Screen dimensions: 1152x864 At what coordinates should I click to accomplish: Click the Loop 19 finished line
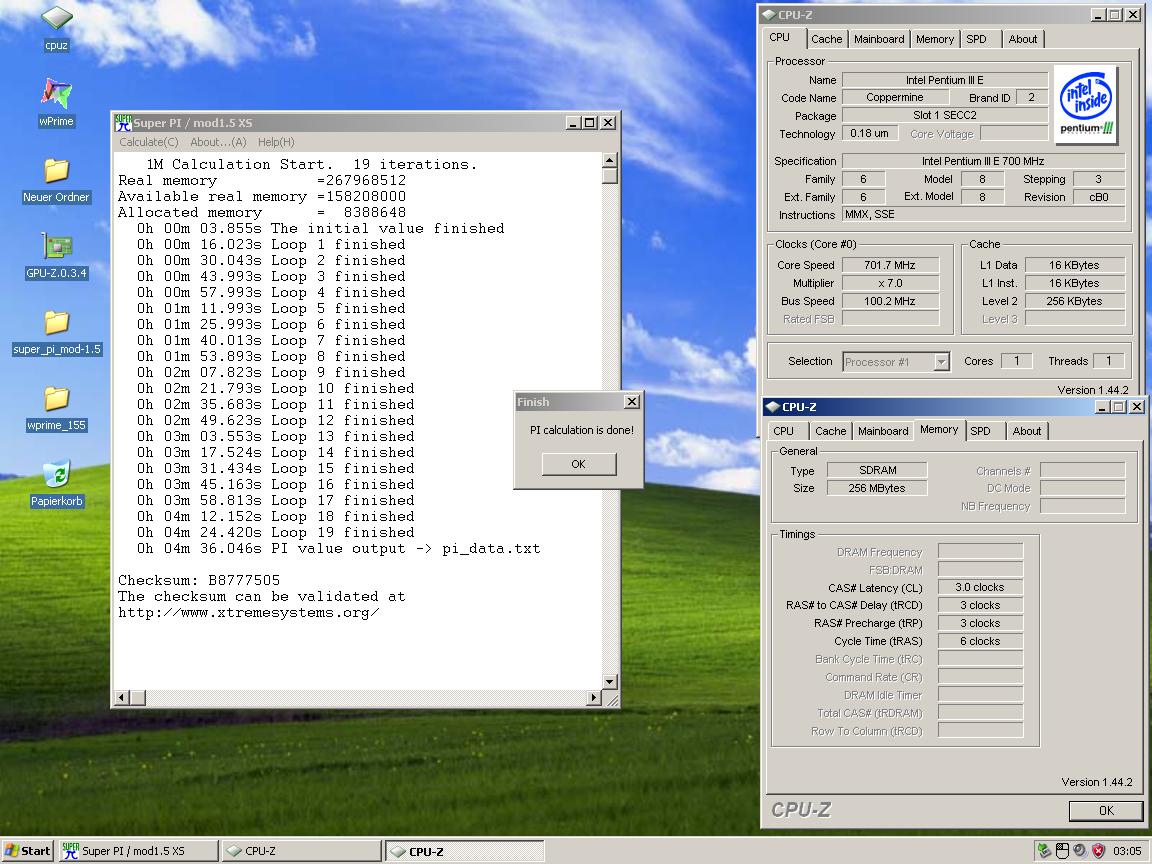coord(275,533)
